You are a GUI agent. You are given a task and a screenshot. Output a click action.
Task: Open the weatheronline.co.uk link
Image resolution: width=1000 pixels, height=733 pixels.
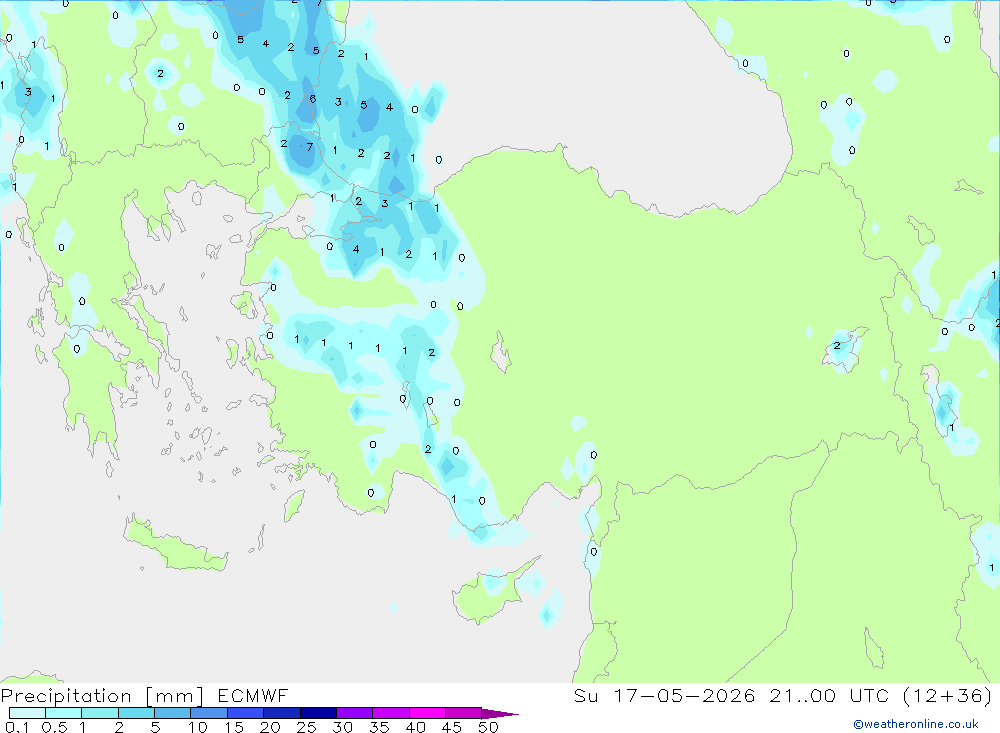[x=916, y=724]
